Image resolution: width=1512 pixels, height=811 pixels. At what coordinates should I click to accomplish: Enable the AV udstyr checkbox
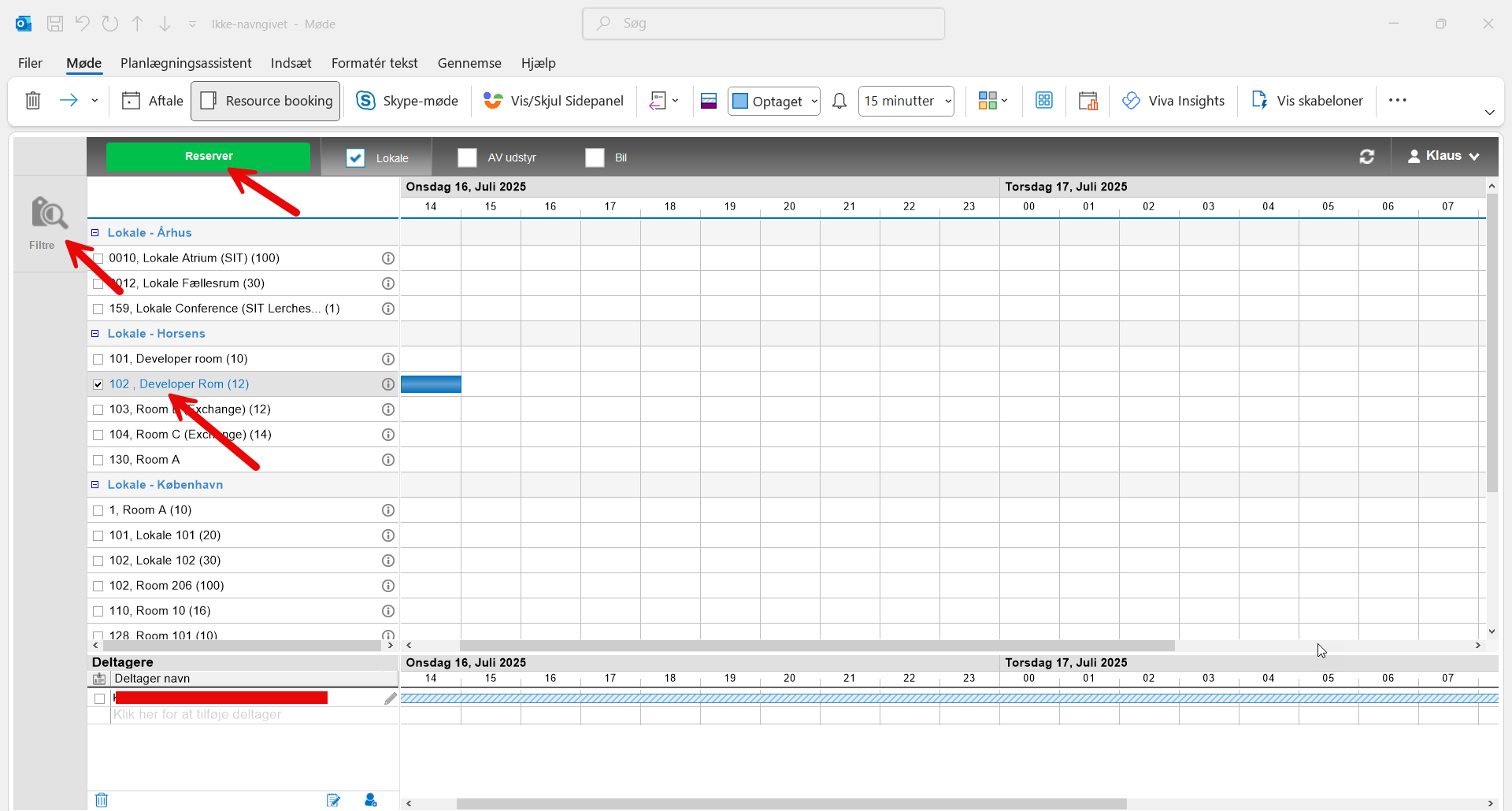[467, 157]
